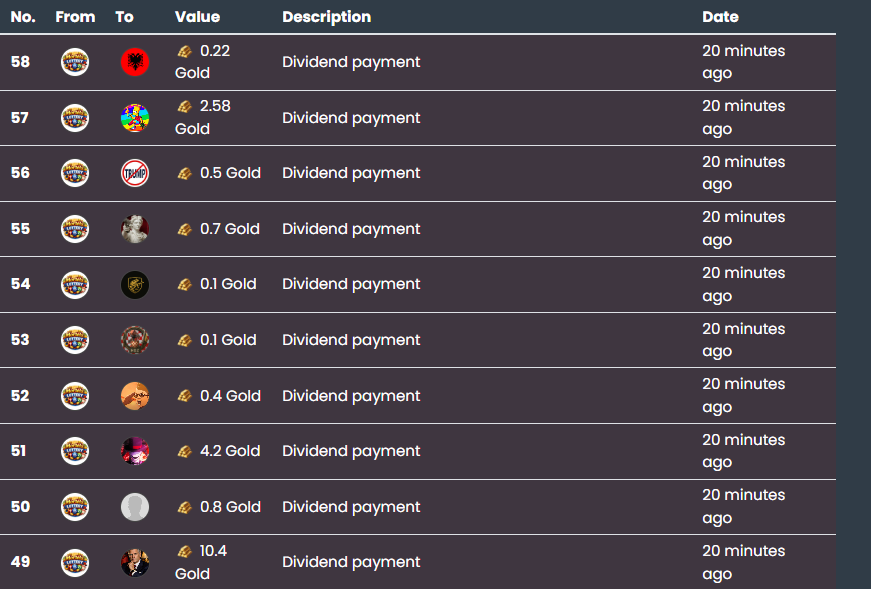Select the Description column header
The image size is (871, 589).
[x=327, y=17]
